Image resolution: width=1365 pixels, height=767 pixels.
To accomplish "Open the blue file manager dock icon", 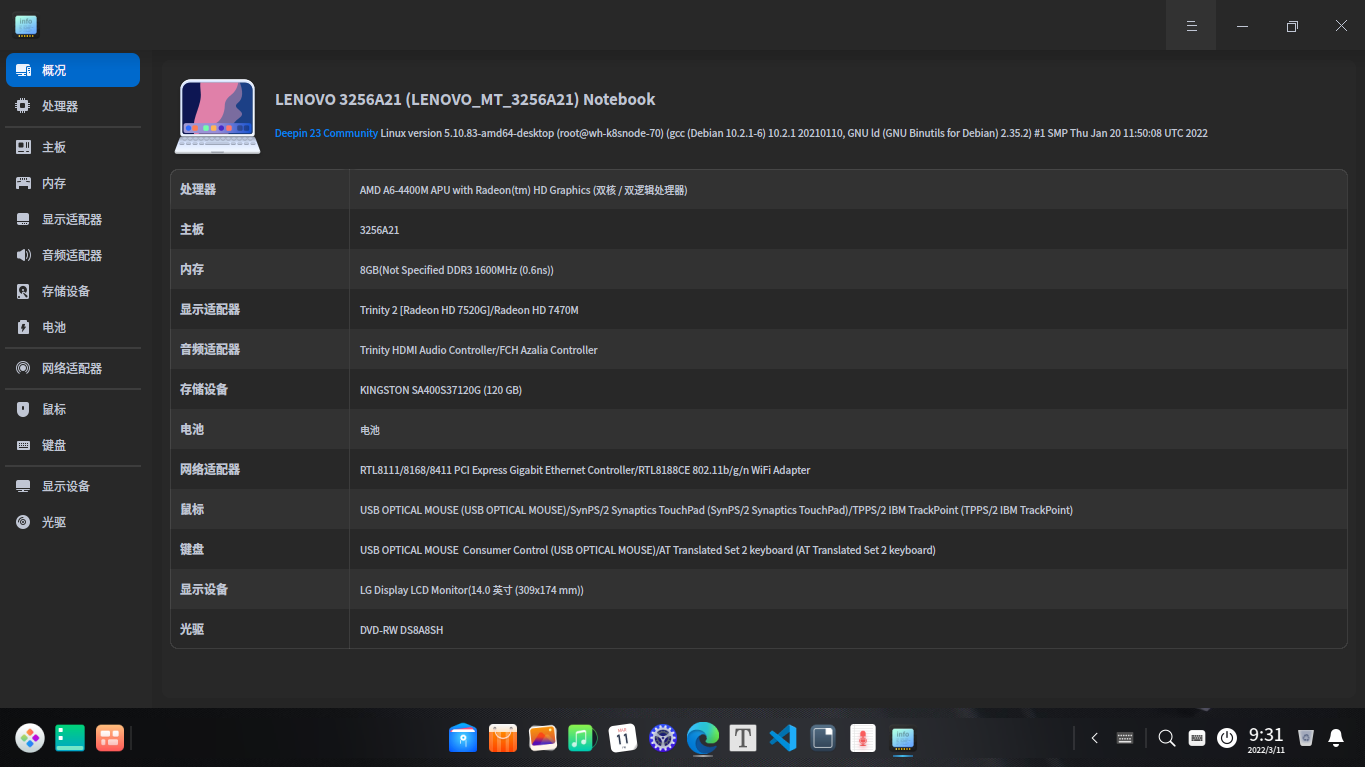I will pos(463,738).
